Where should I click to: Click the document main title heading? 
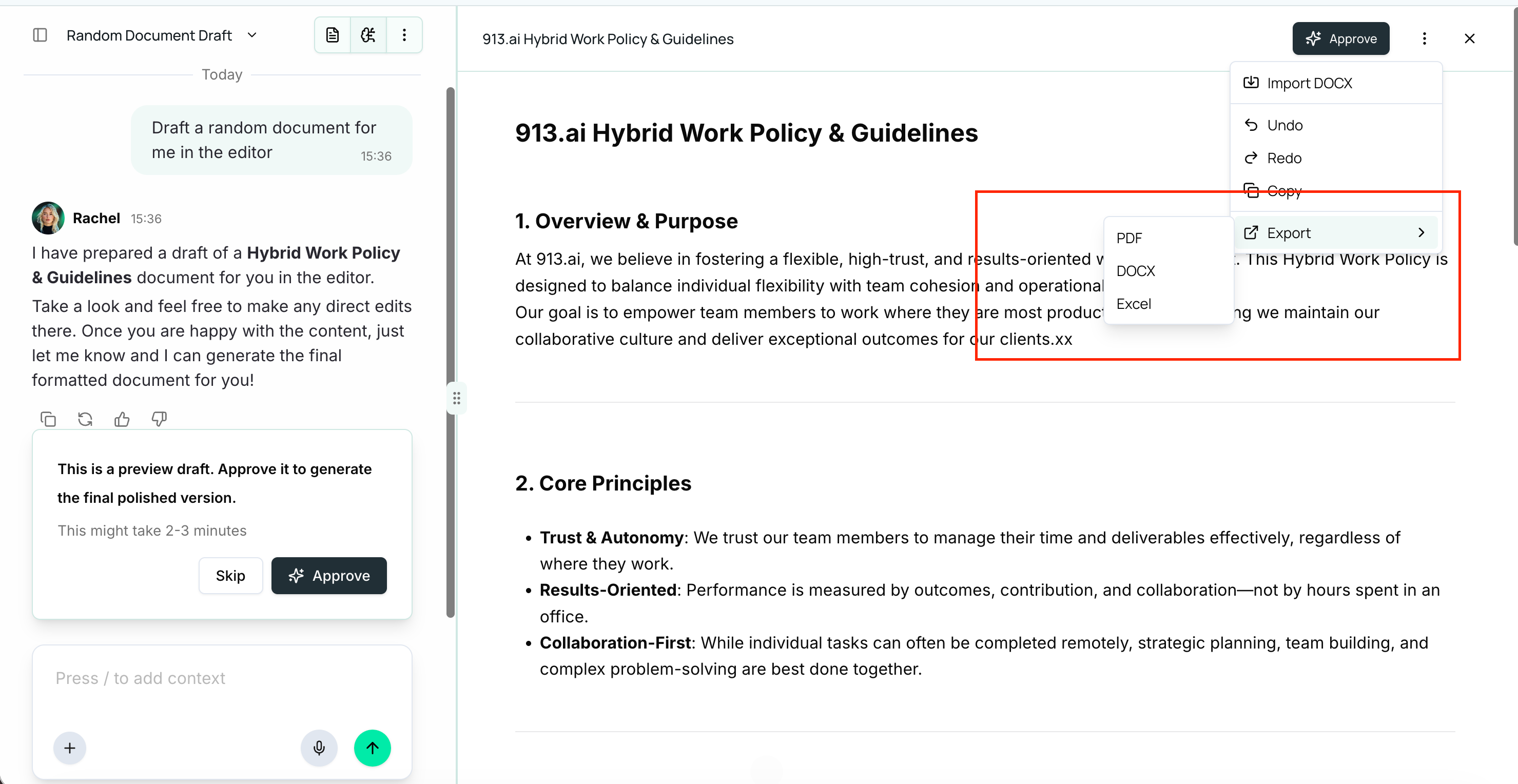pyautogui.click(x=746, y=133)
